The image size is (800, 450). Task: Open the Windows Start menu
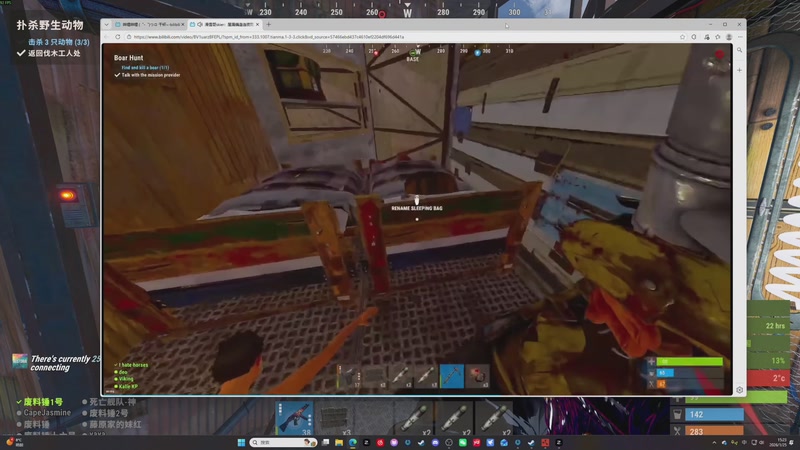click(x=241, y=442)
